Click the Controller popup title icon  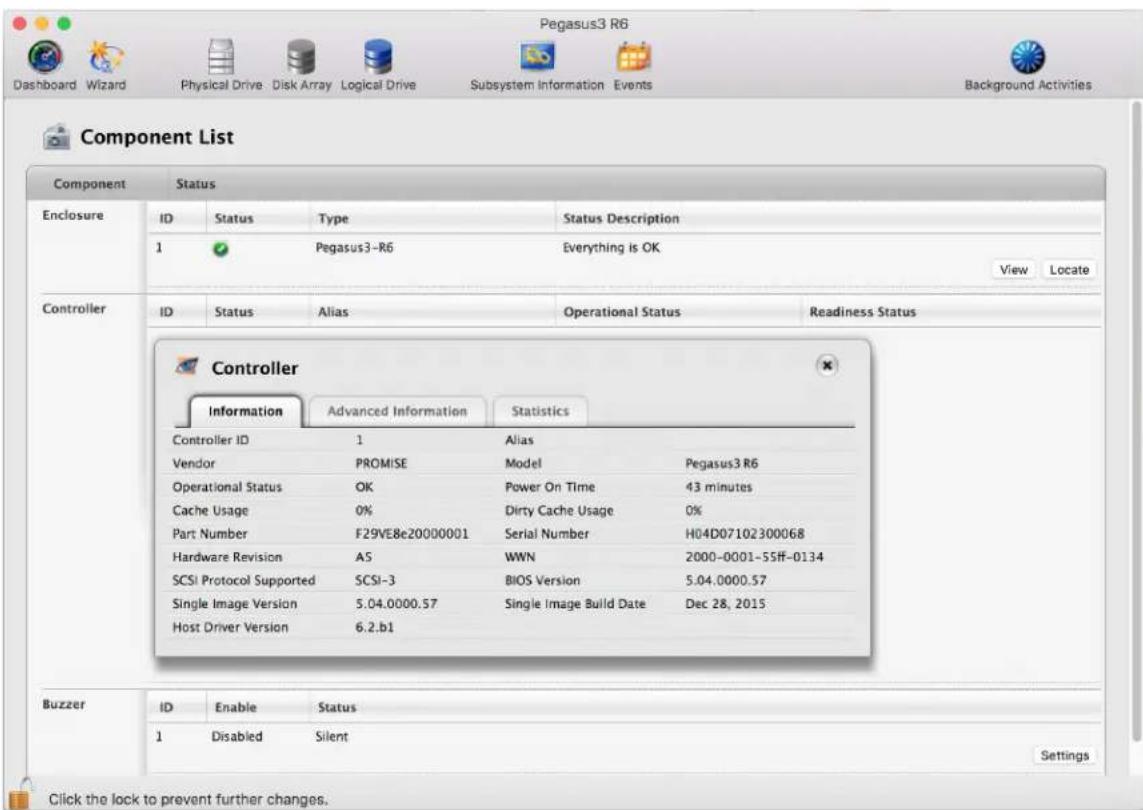click(x=187, y=367)
